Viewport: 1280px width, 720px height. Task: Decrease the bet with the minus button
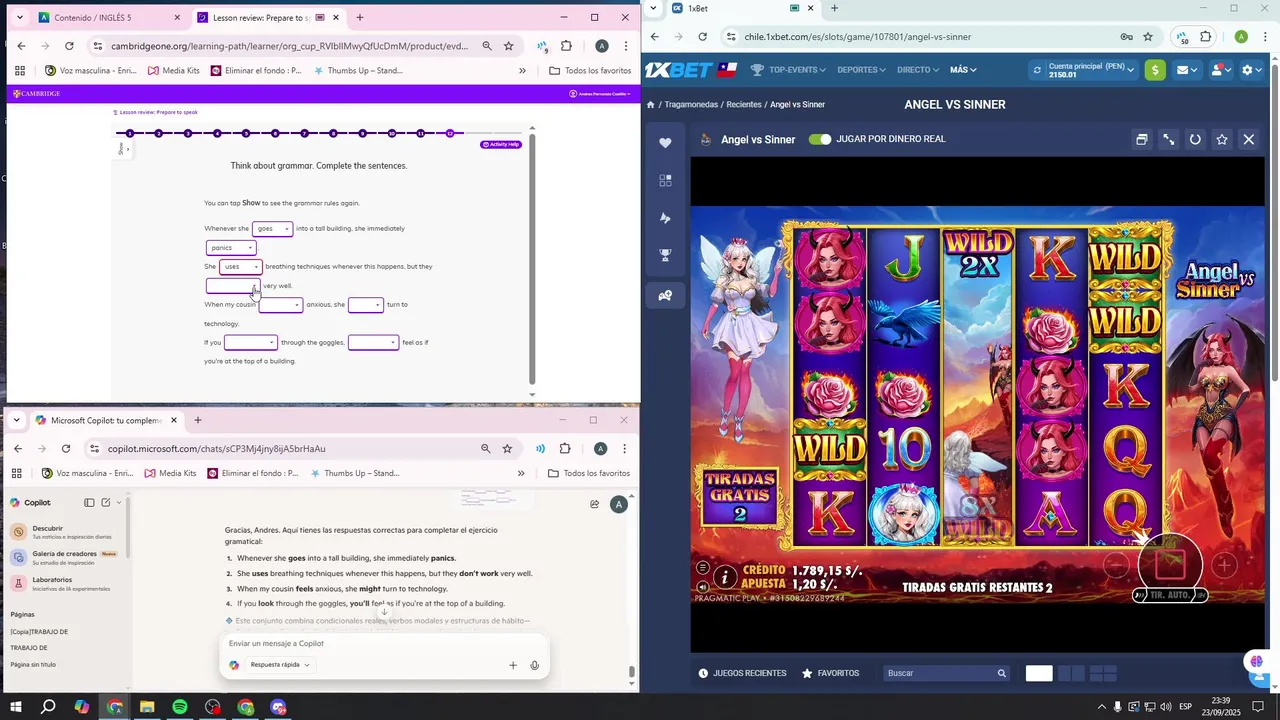[1116, 565]
